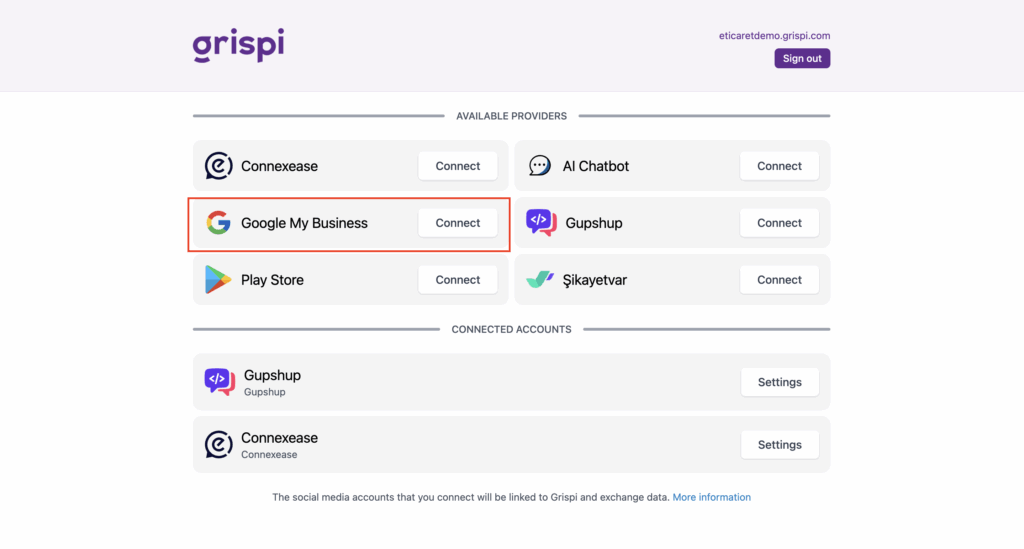Click the Google My Business label
The height and width of the screenshot is (549, 1024).
click(304, 223)
